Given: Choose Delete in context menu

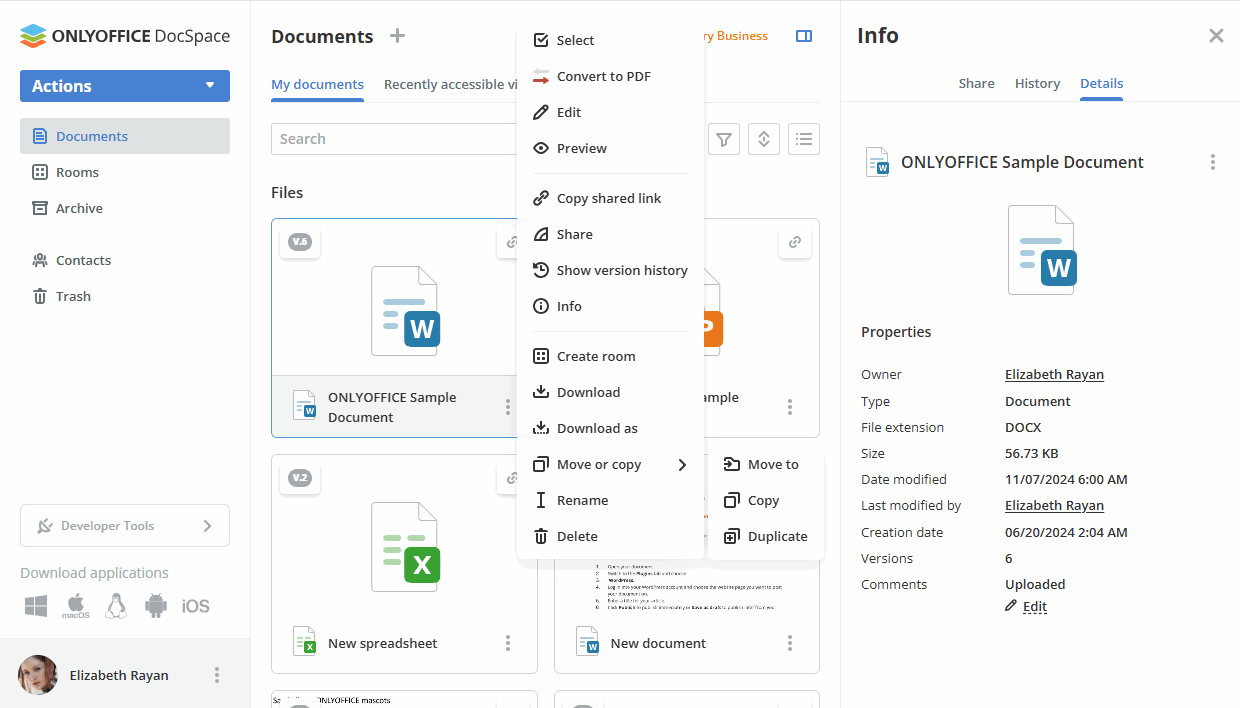Looking at the screenshot, I should 610,536.
